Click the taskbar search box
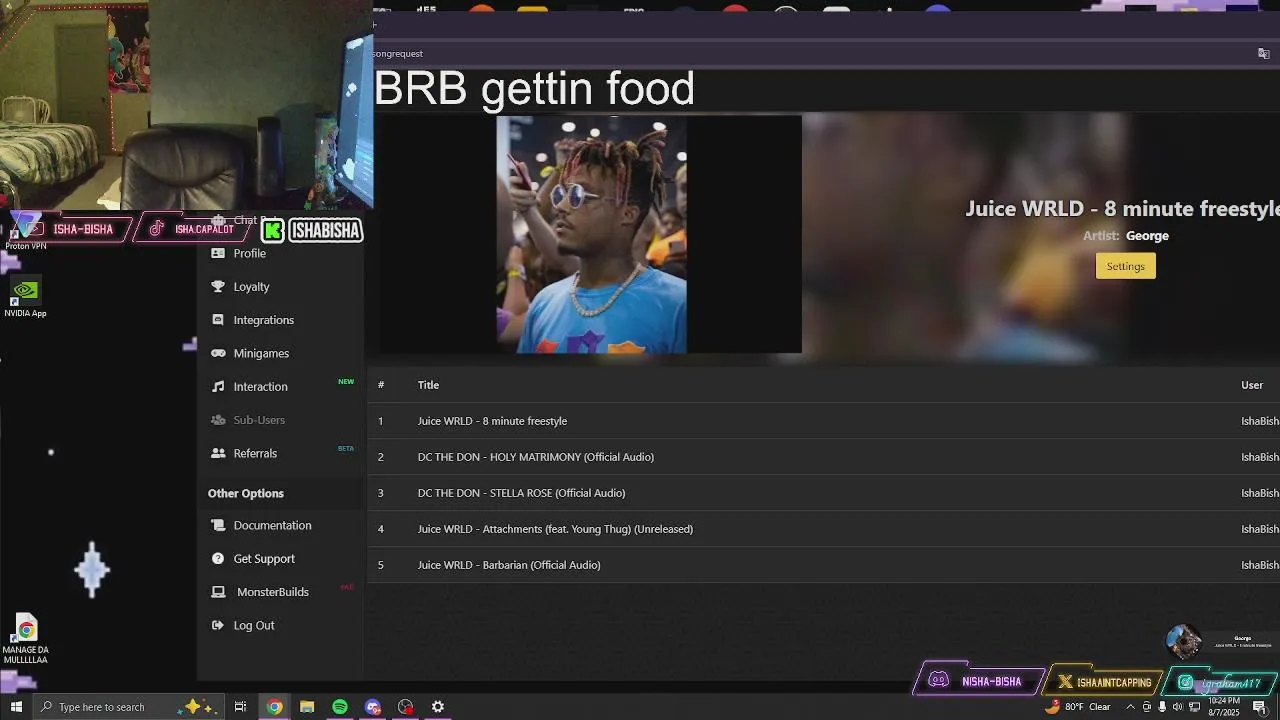The height and width of the screenshot is (720, 1280). point(128,707)
